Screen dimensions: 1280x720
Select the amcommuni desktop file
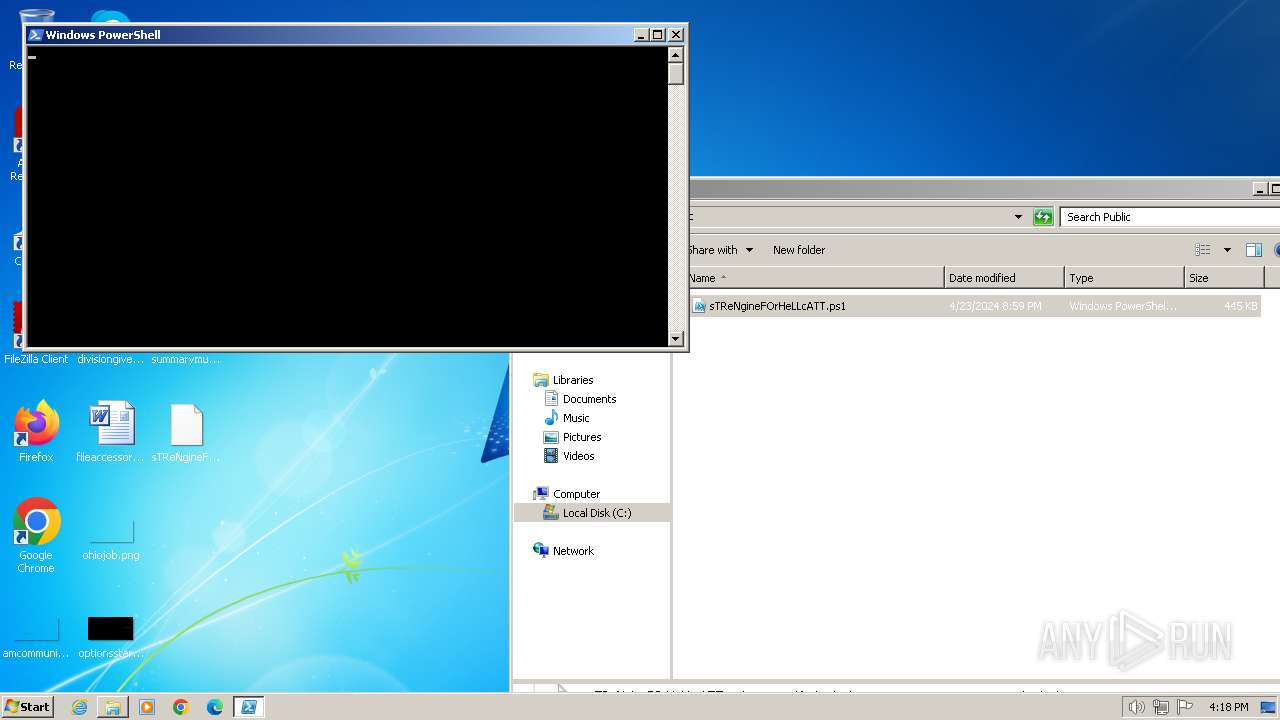coord(36,637)
